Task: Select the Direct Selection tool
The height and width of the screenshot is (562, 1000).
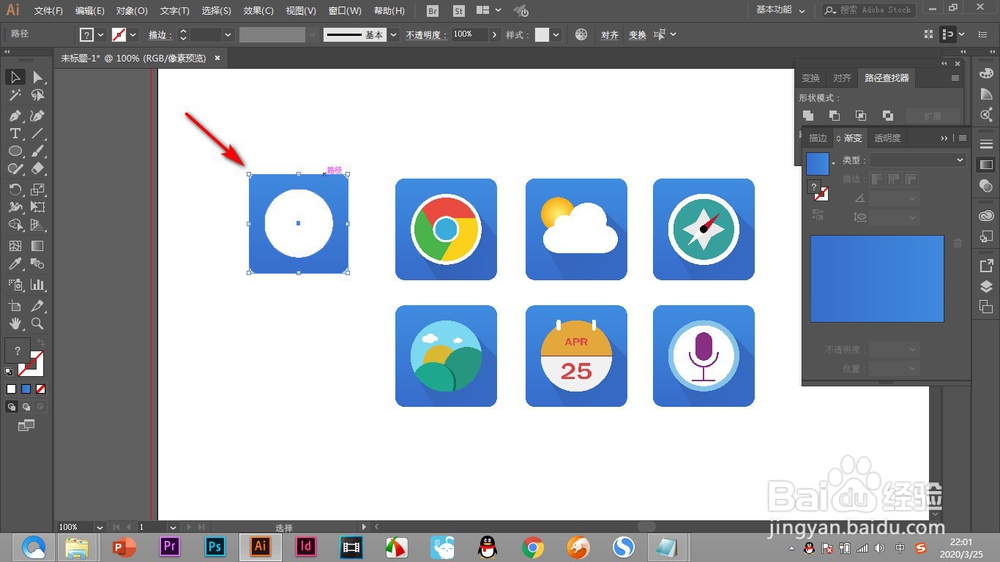Action: pyautogui.click(x=38, y=77)
